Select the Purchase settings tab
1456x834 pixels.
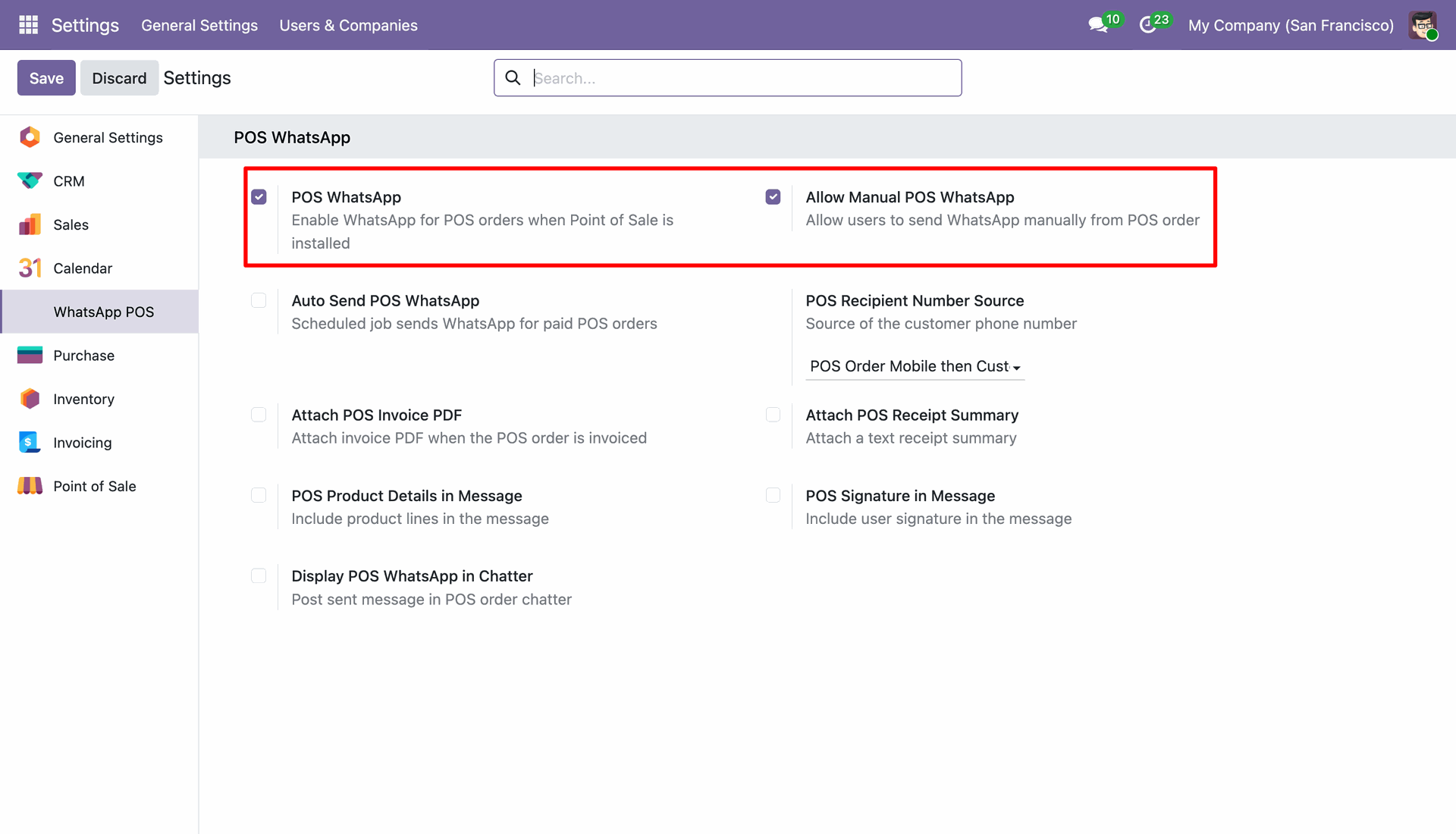click(x=99, y=356)
